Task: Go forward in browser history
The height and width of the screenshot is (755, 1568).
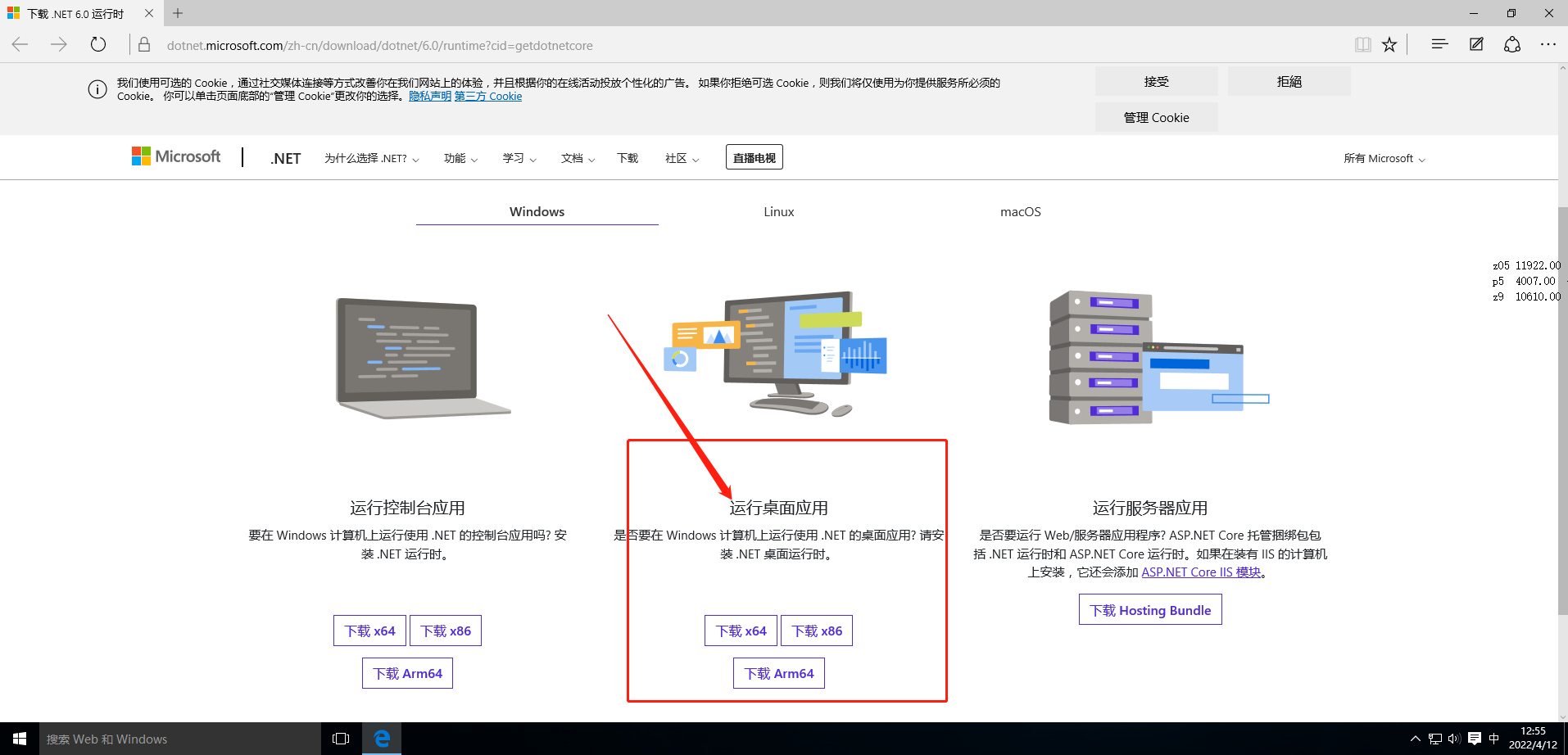Action: point(59,44)
